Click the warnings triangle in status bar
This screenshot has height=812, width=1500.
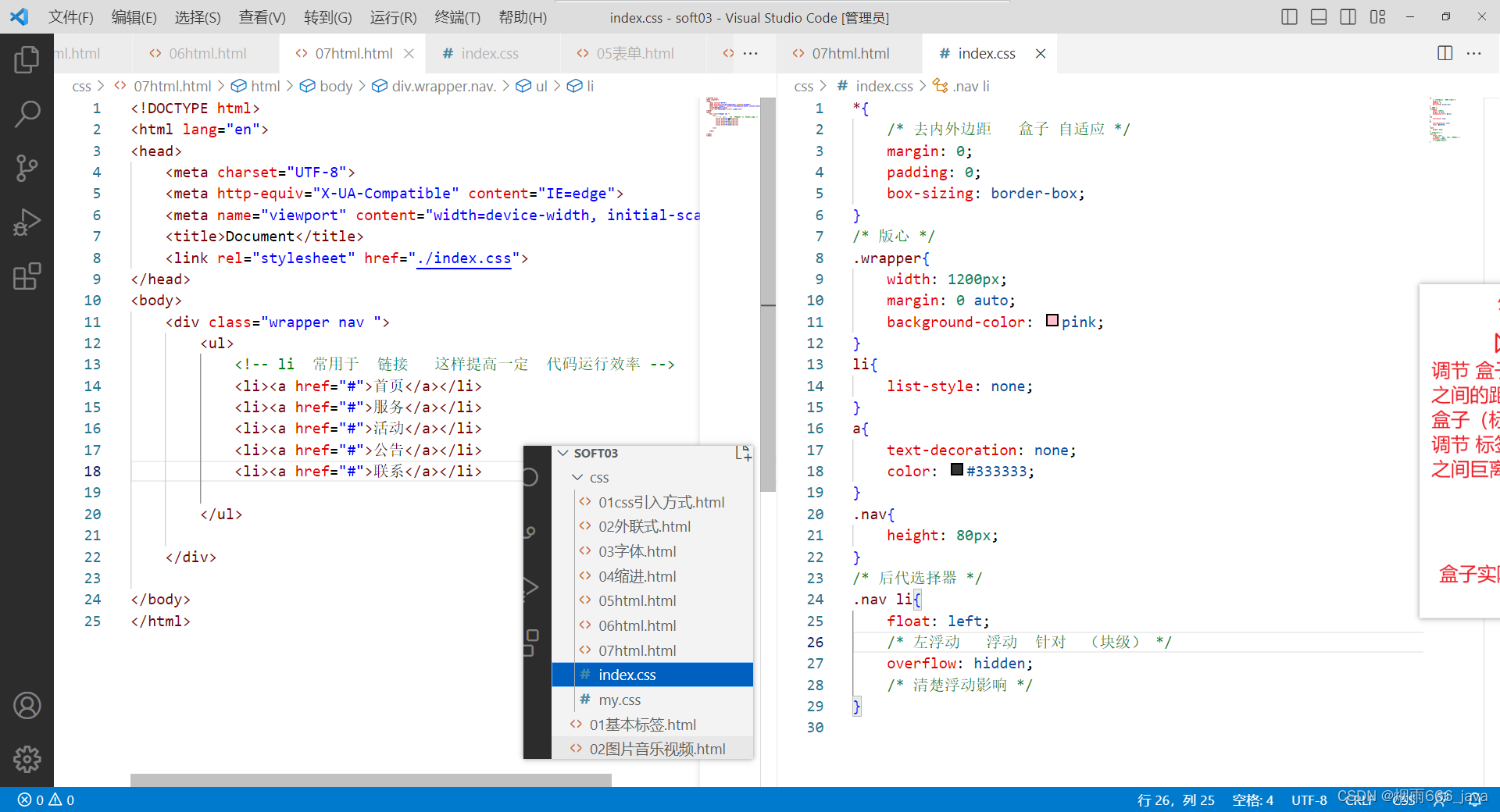(x=55, y=800)
